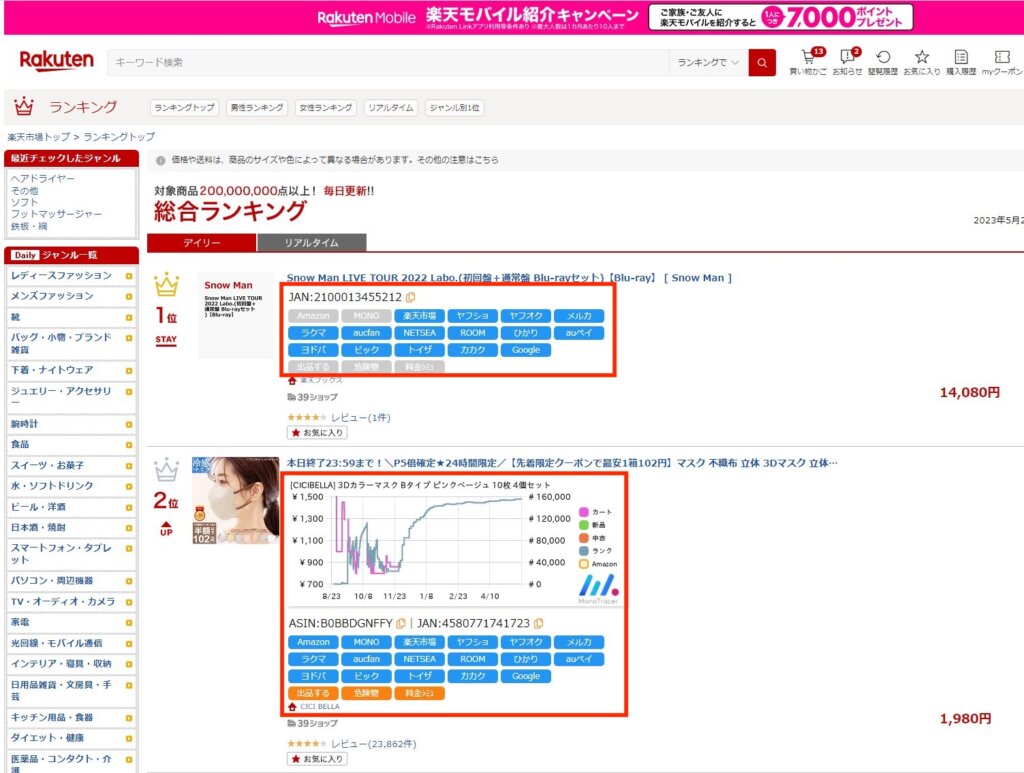
Task: Open ヘアドライヤー in recently checked genres
Action: 42,178
